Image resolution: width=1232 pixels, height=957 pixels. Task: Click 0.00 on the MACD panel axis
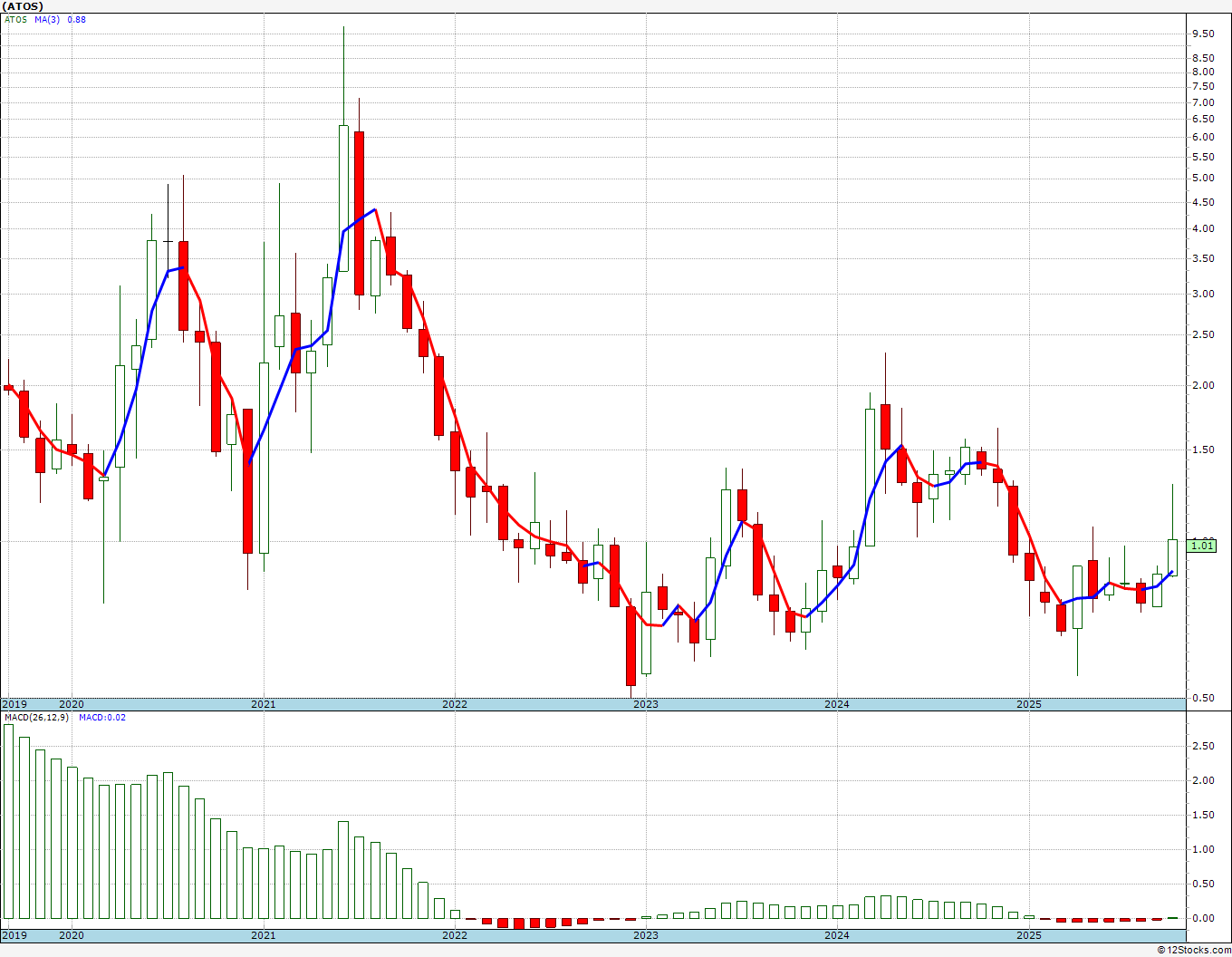coord(1203,918)
